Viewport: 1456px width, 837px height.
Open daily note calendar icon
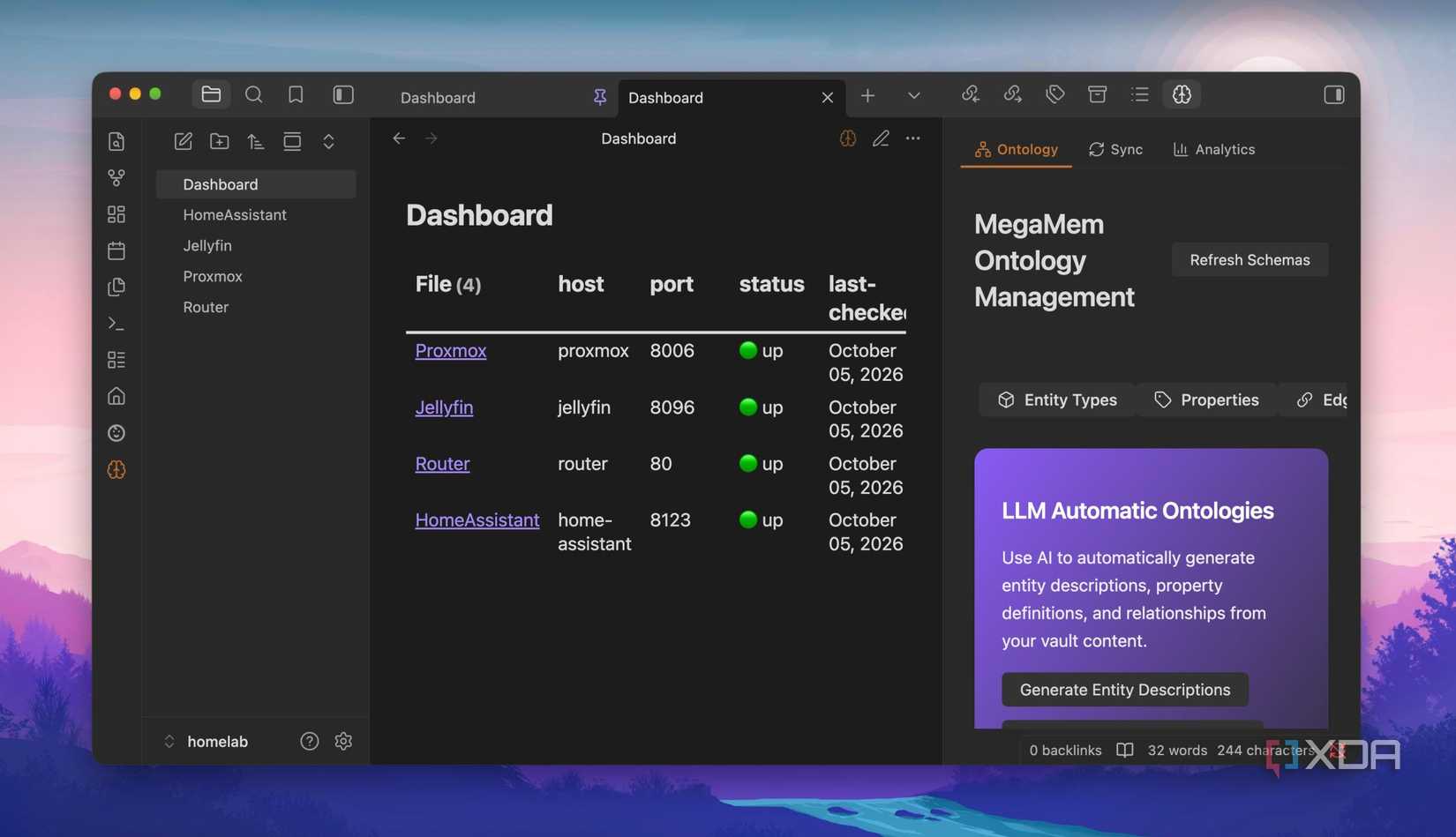point(116,250)
